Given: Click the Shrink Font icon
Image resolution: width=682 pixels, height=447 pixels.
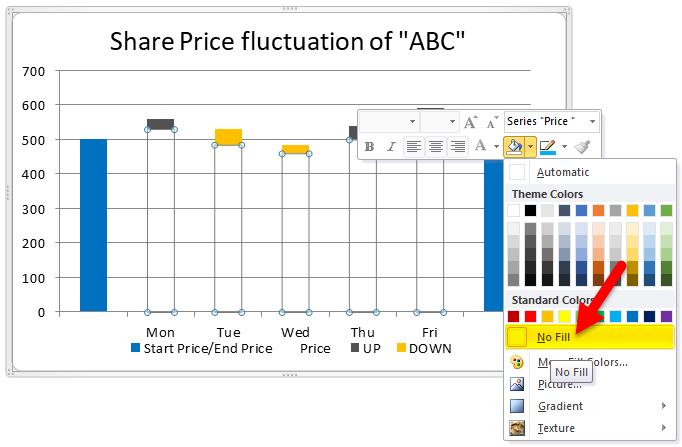Looking at the screenshot, I should [x=492, y=122].
